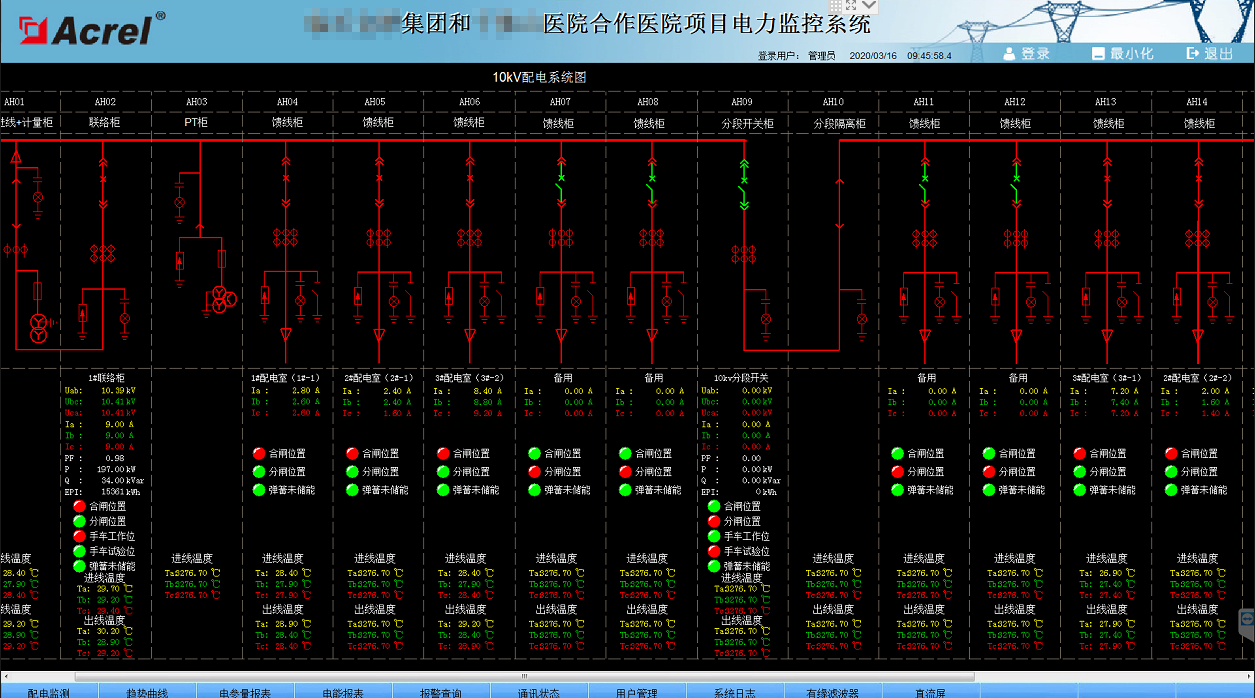Expand the side panel handle on right edge
Screen dimensions: 1255x698
coord(1247,621)
